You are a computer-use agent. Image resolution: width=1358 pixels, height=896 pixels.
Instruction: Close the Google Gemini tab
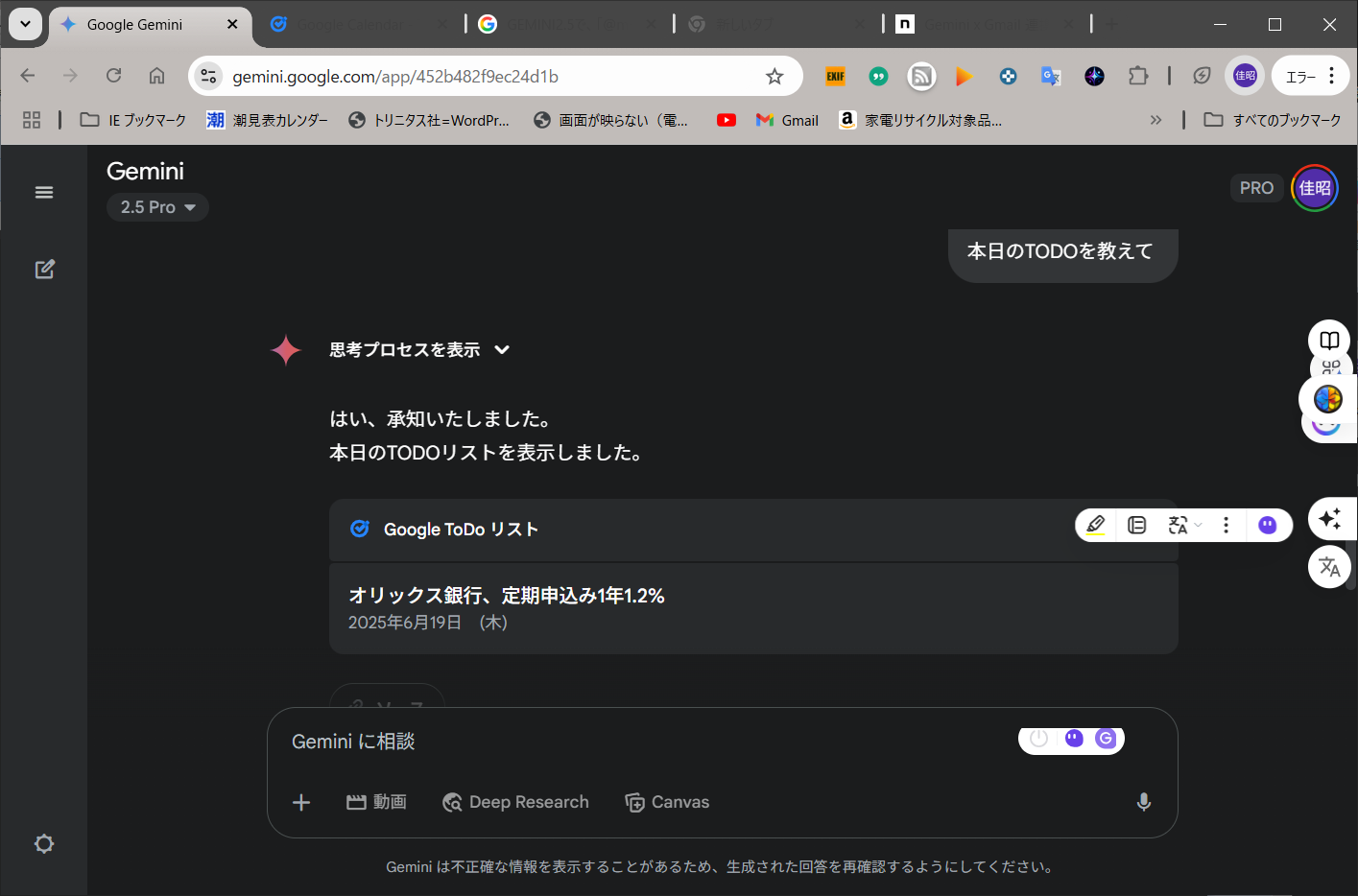click(x=232, y=24)
